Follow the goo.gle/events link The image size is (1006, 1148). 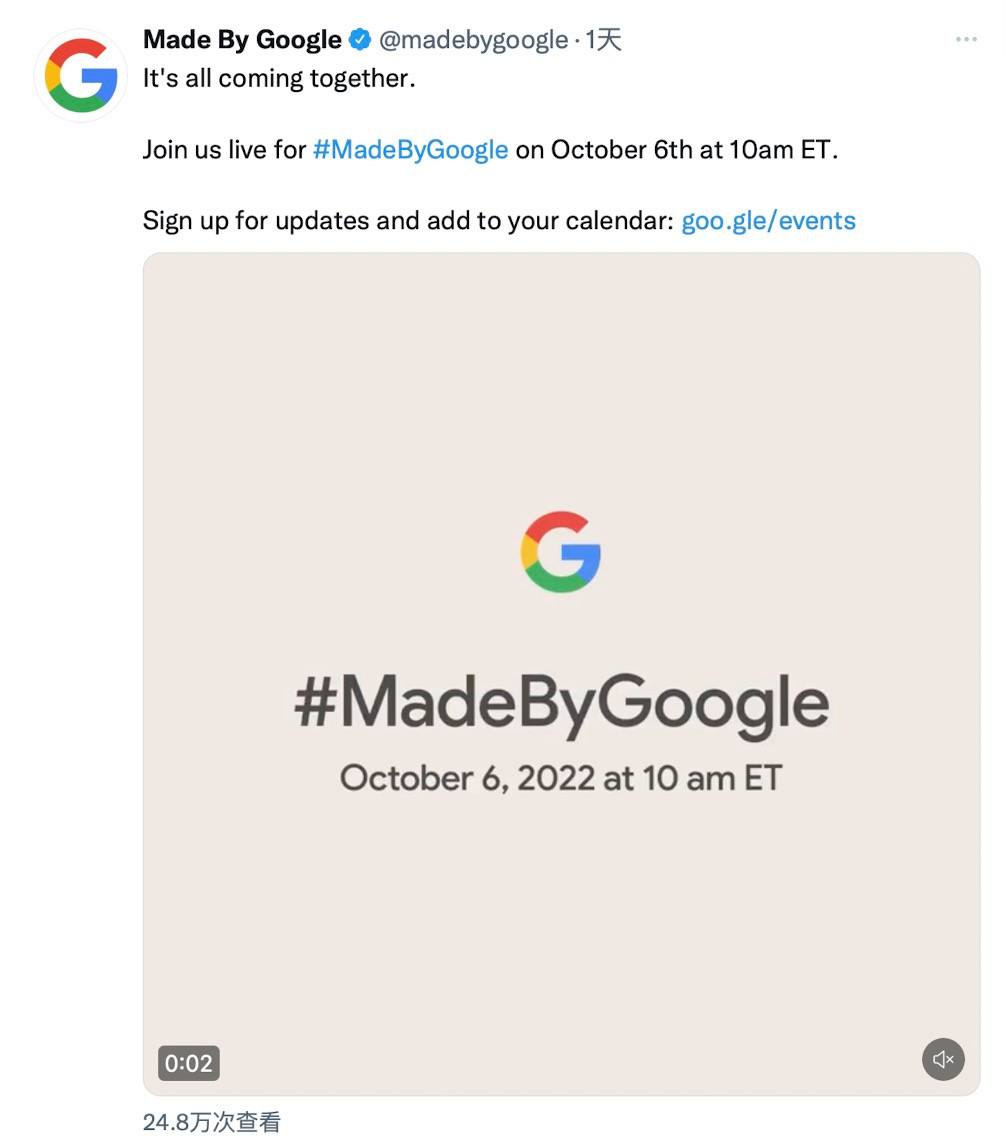point(768,220)
